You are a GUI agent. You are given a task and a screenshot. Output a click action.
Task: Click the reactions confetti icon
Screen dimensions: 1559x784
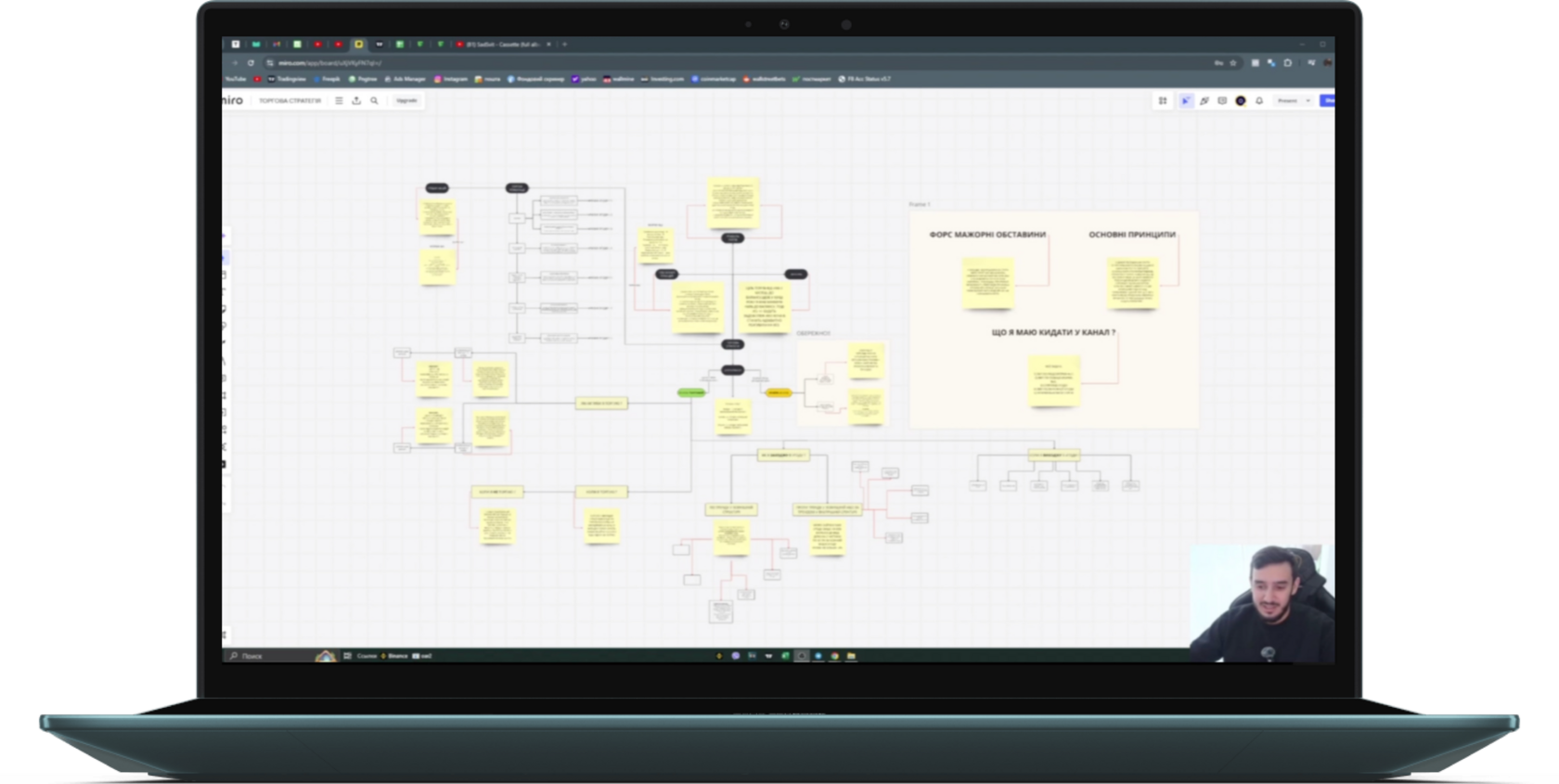[x=1204, y=100]
